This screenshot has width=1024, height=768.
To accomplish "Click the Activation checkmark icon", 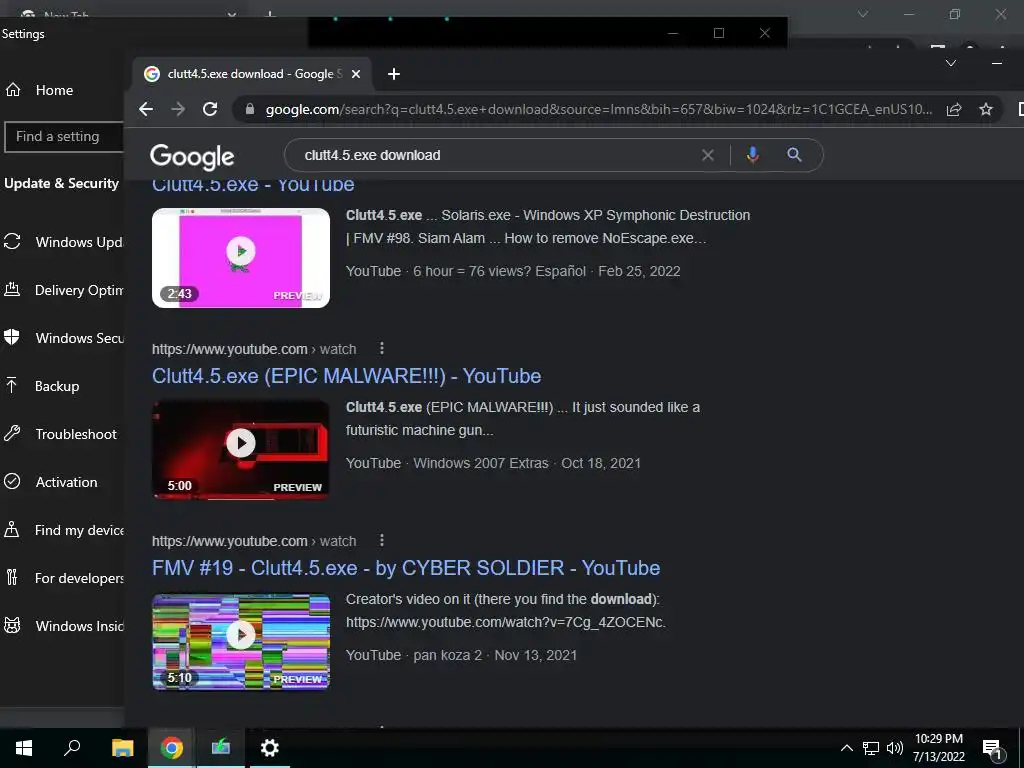I will click(x=12, y=481).
